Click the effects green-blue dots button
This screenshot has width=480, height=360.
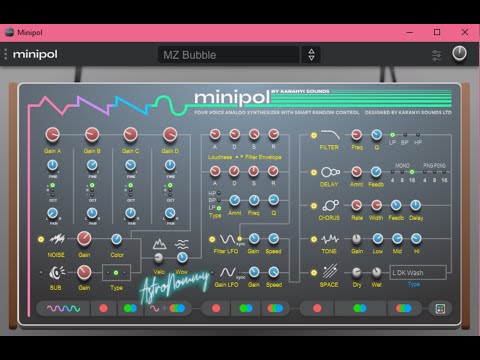(x=360, y=308)
